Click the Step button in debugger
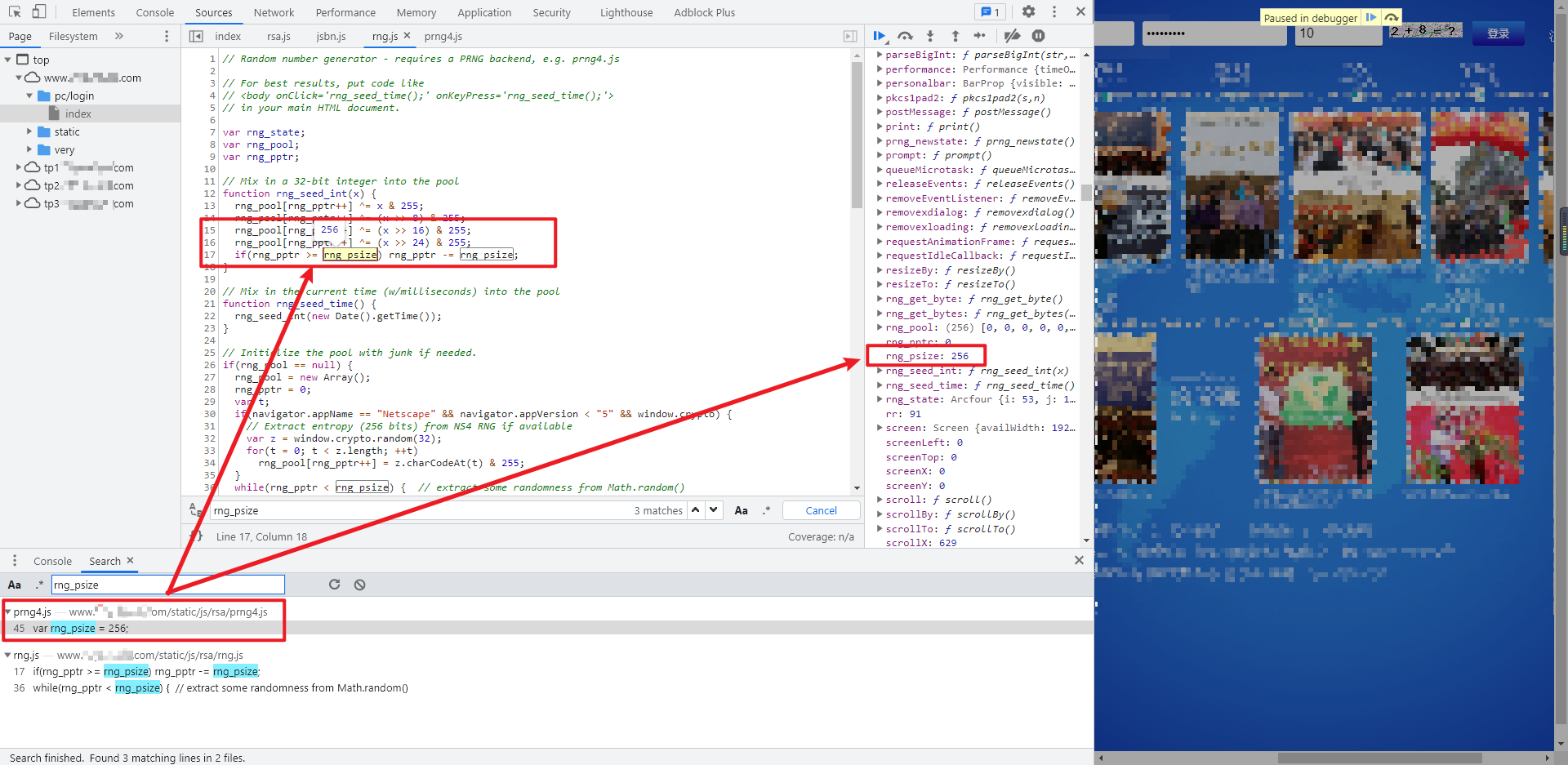The height and width of the screenshot is (765, 1568). pos(980,36)
